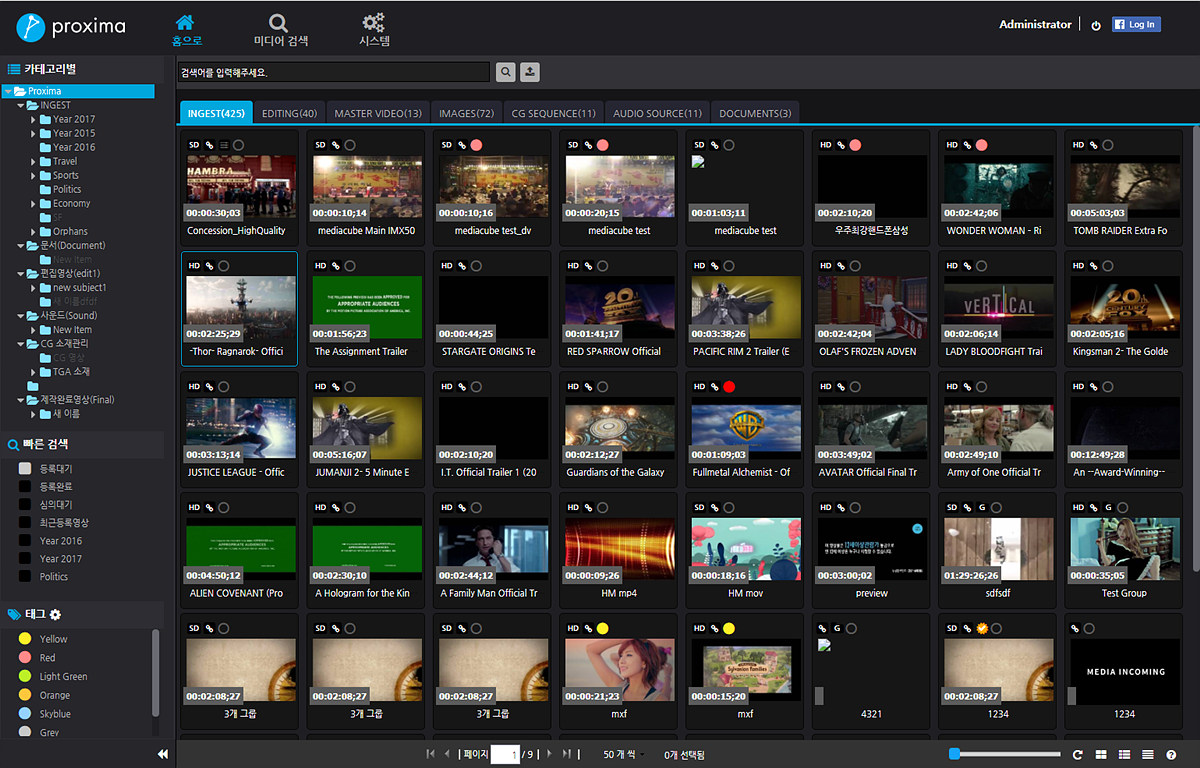Image resolution: width=1200 pixels, height=768 pixels.
Task: Switch to detailed list view
Action: [x=1124, y=754]
